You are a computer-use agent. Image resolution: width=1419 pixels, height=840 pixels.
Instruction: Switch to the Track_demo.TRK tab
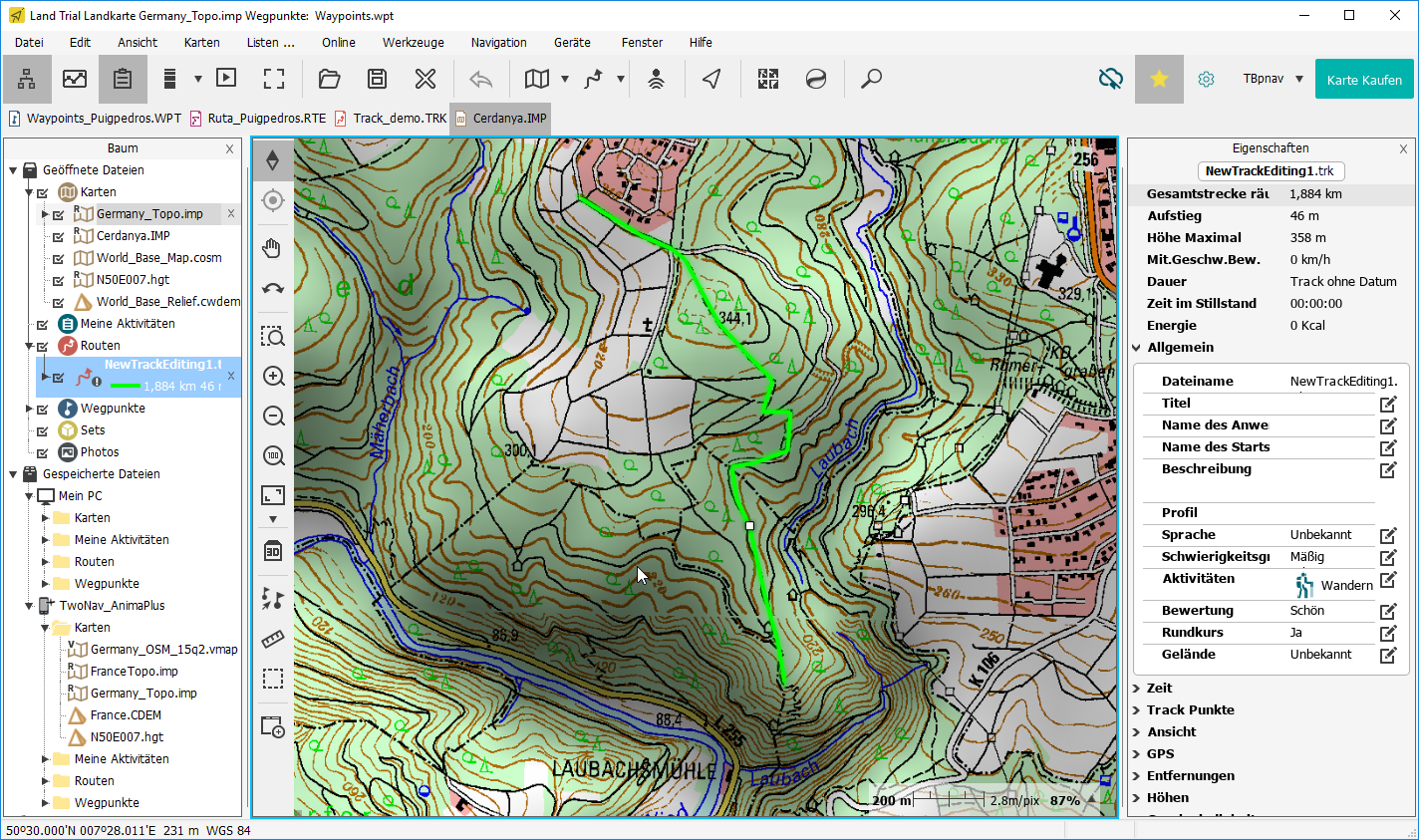pyautogui.click(x=399, y=119)
